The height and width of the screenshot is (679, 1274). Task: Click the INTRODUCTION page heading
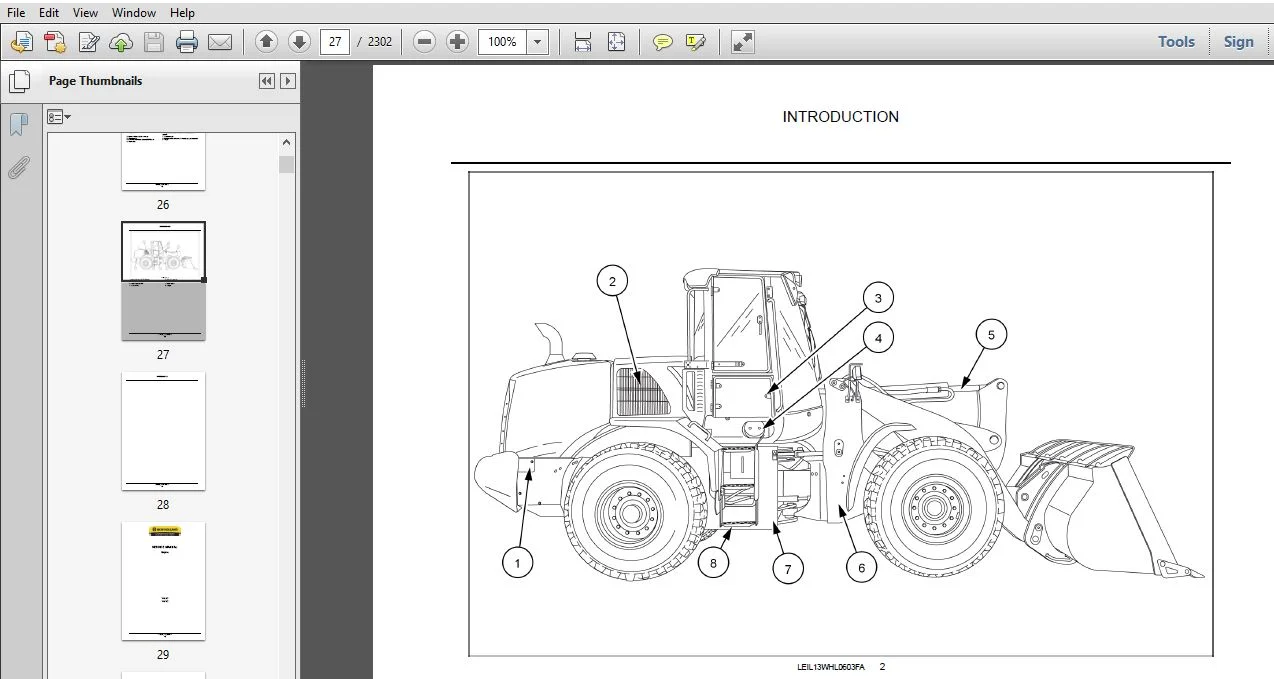coord(841,117)
